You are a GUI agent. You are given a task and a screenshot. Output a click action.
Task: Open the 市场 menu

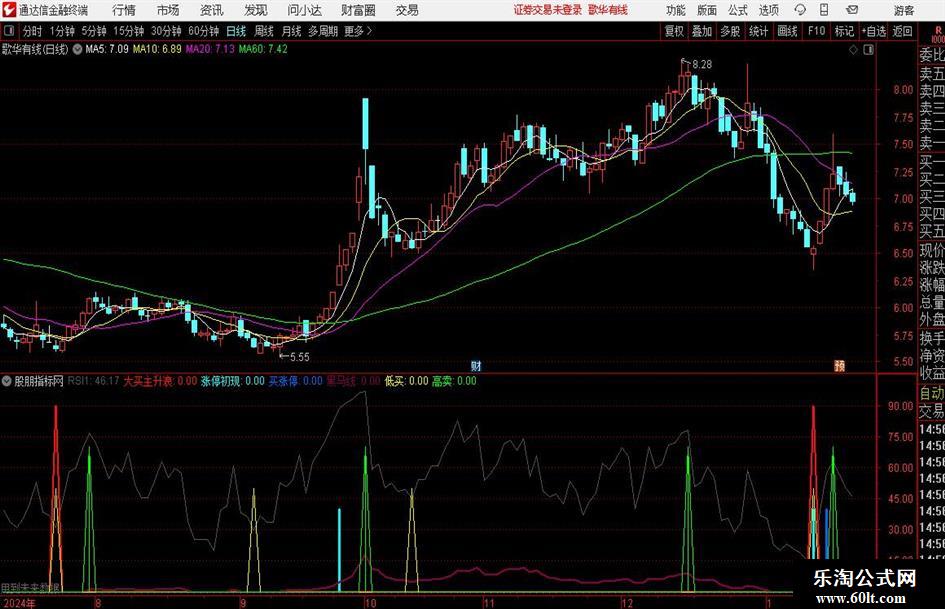(x=168, y=10)
